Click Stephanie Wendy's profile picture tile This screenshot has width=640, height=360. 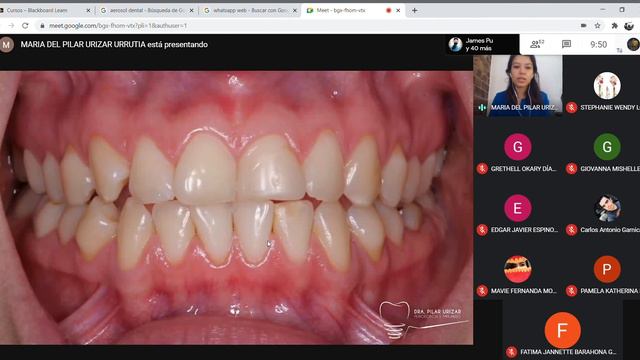coord(607,85)
